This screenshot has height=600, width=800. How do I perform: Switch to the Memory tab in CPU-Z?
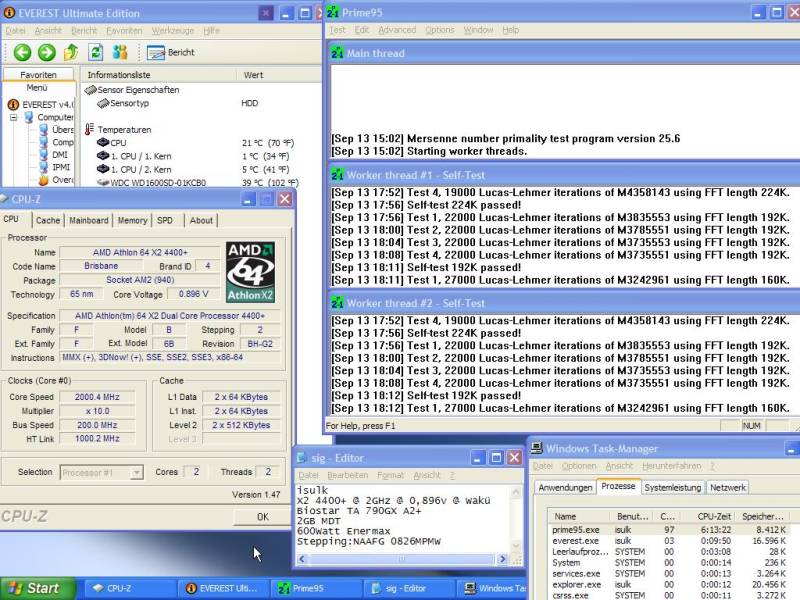click(132, 220)
